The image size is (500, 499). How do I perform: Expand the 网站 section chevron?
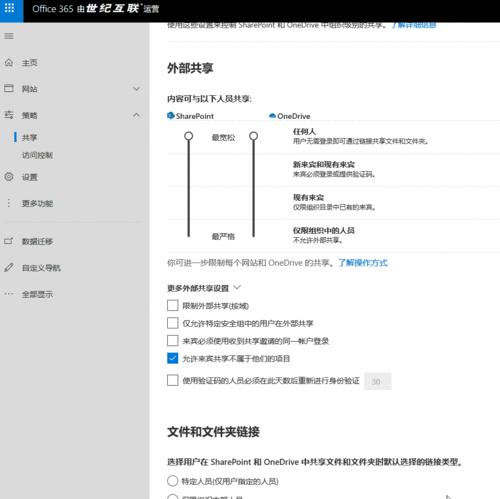[x=136, y=89]
